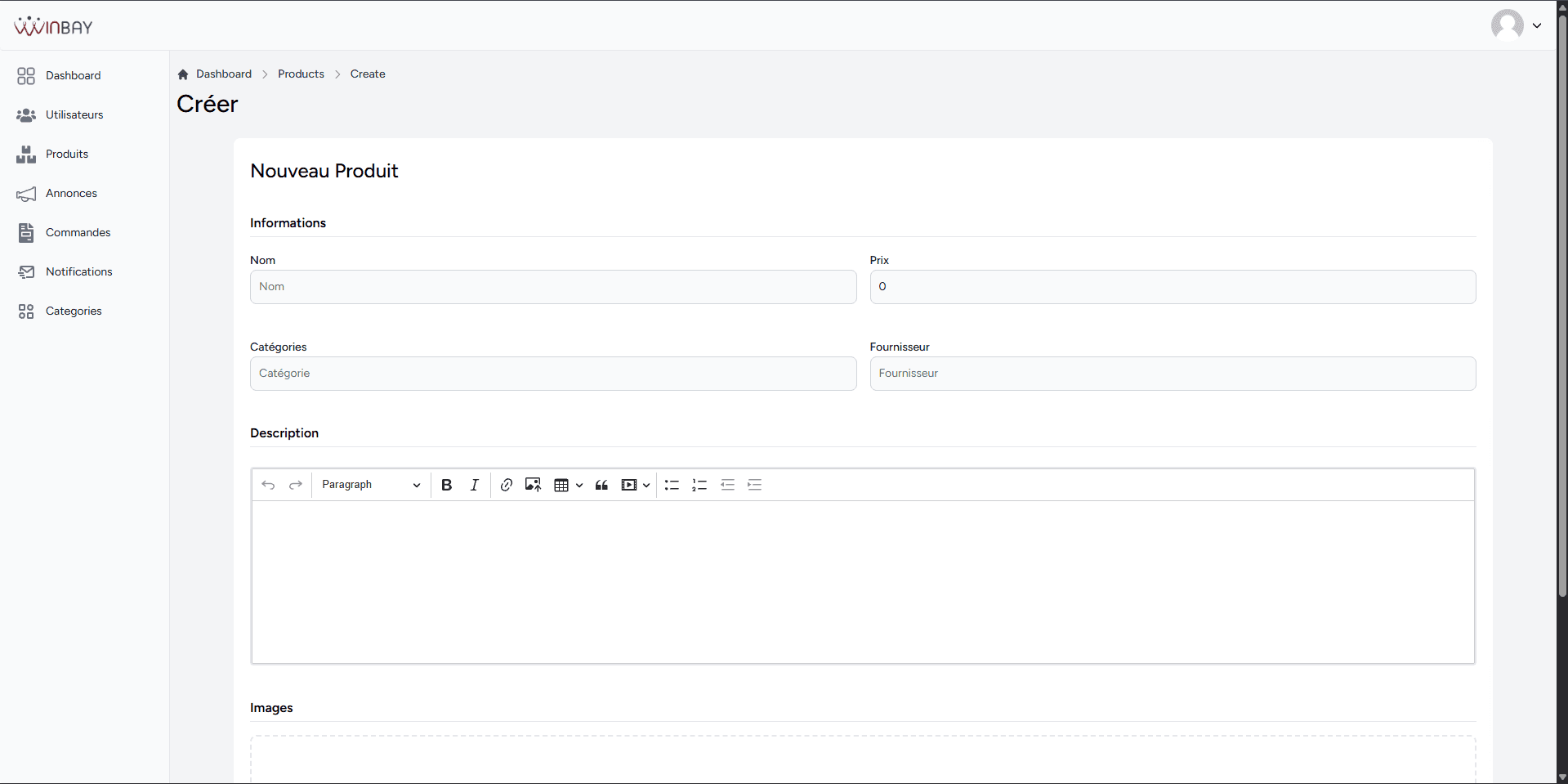1568x784 pixels.
Task: Click the page vertical scrollbar
Action: (x=1562, y=307)
